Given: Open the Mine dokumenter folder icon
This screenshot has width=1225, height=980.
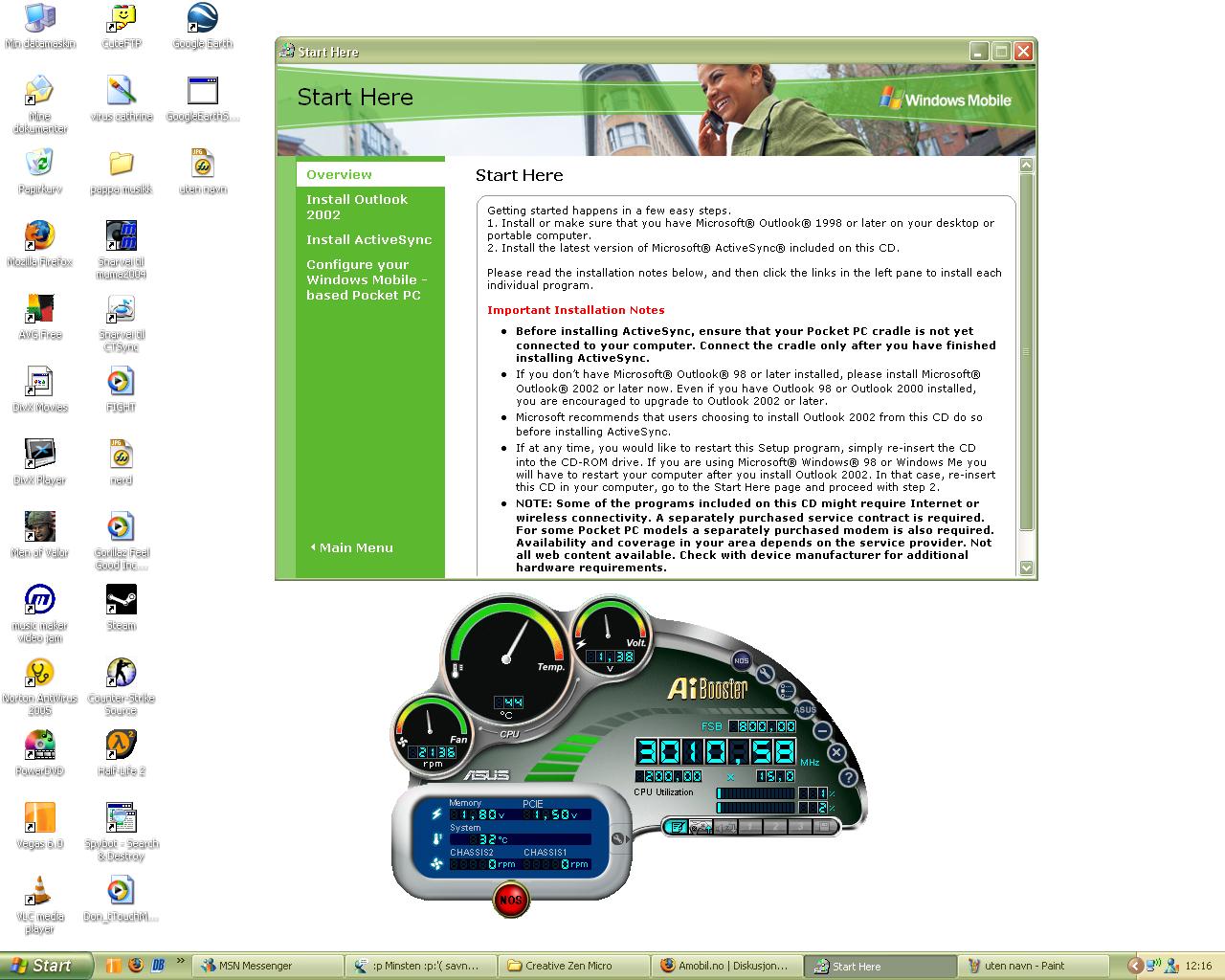Looking at the screenshot, I should (39, 104).
